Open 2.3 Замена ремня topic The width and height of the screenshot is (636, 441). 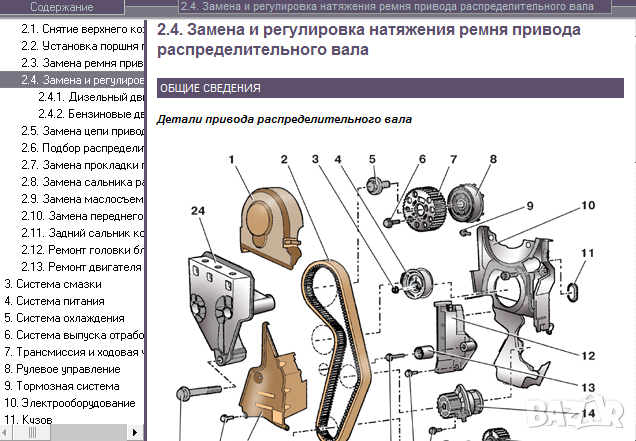(84, 64)
